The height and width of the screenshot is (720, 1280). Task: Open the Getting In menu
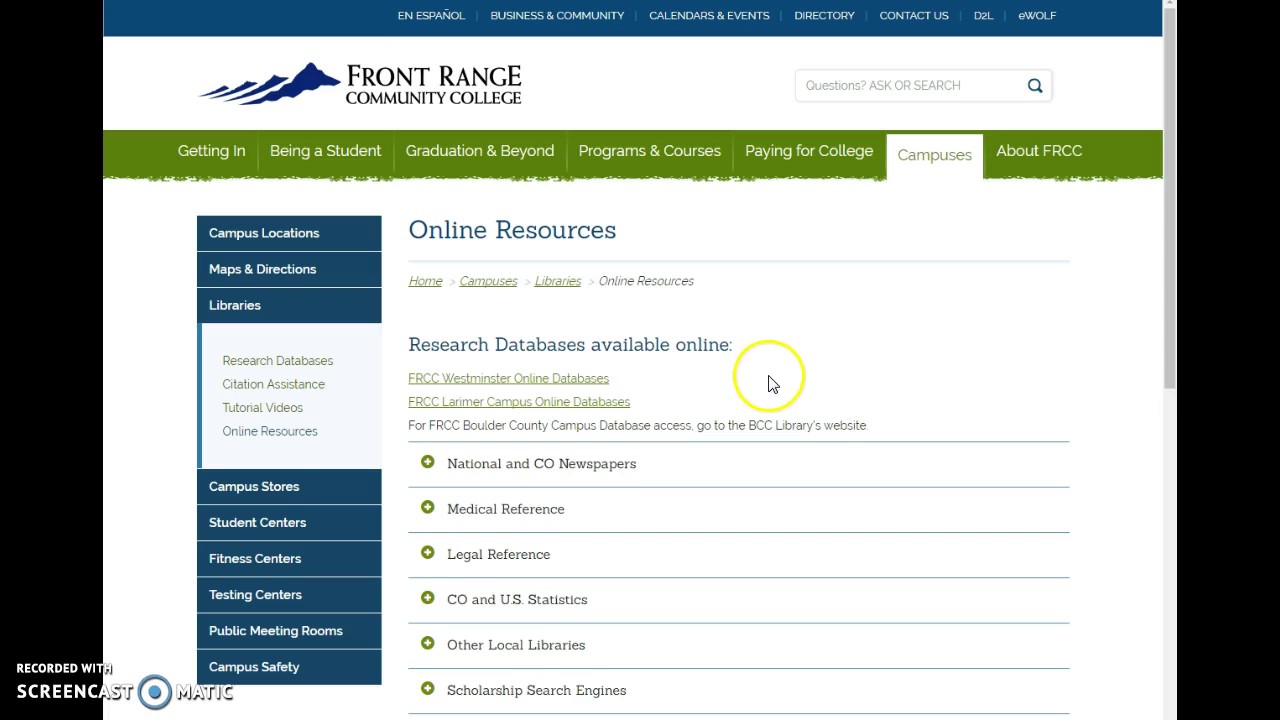coord(211,151)
